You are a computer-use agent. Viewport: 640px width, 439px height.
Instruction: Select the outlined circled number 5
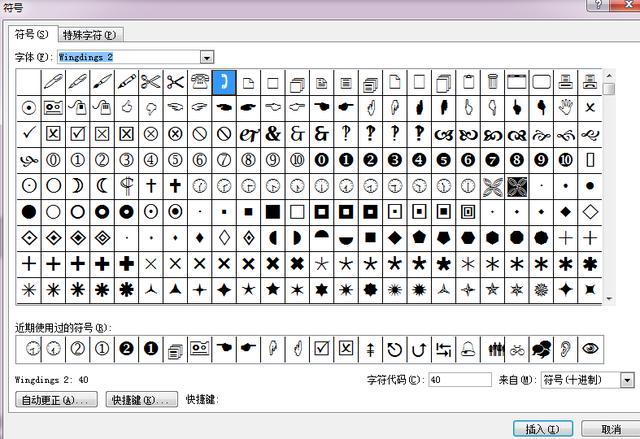(x=175, y=160)
